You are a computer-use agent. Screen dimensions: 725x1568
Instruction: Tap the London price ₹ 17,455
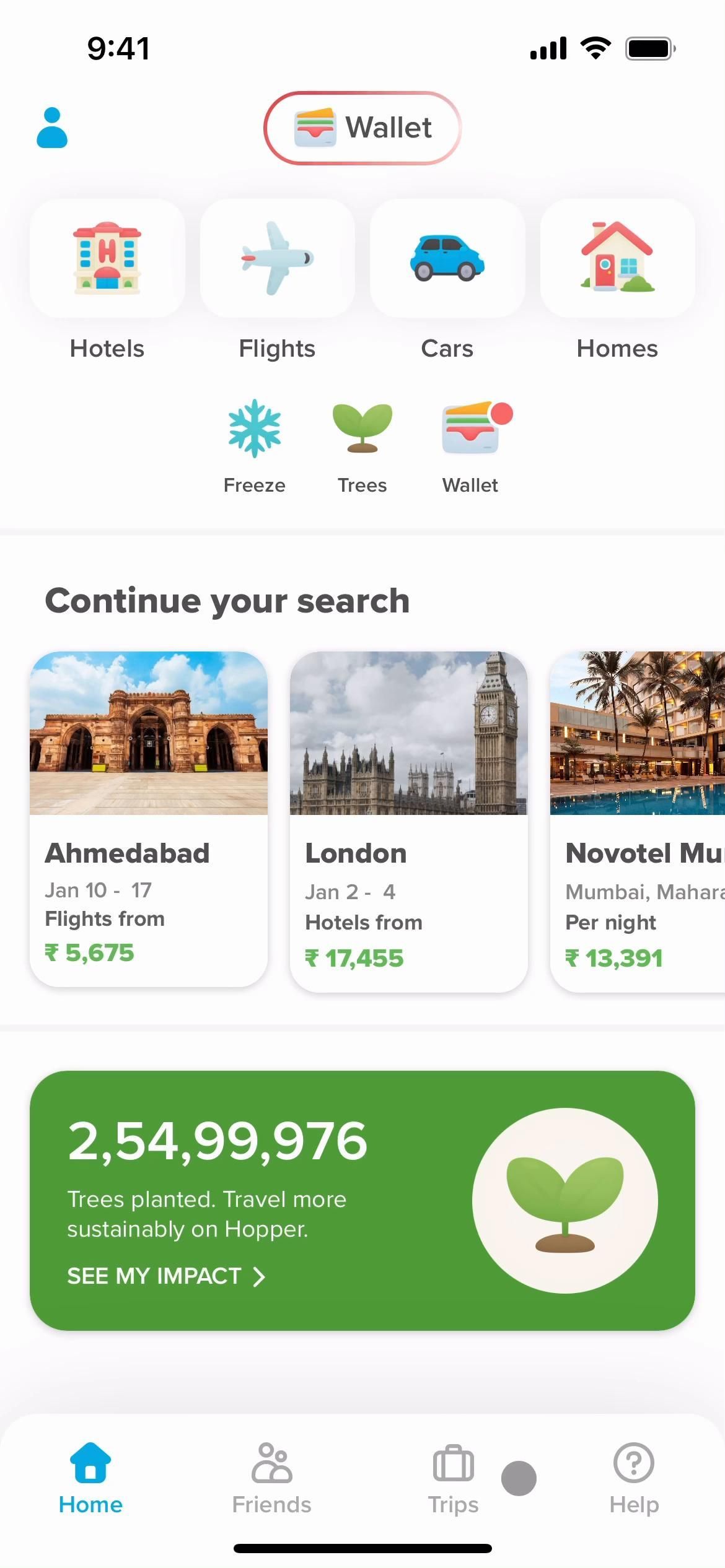(x=354, y=958)
